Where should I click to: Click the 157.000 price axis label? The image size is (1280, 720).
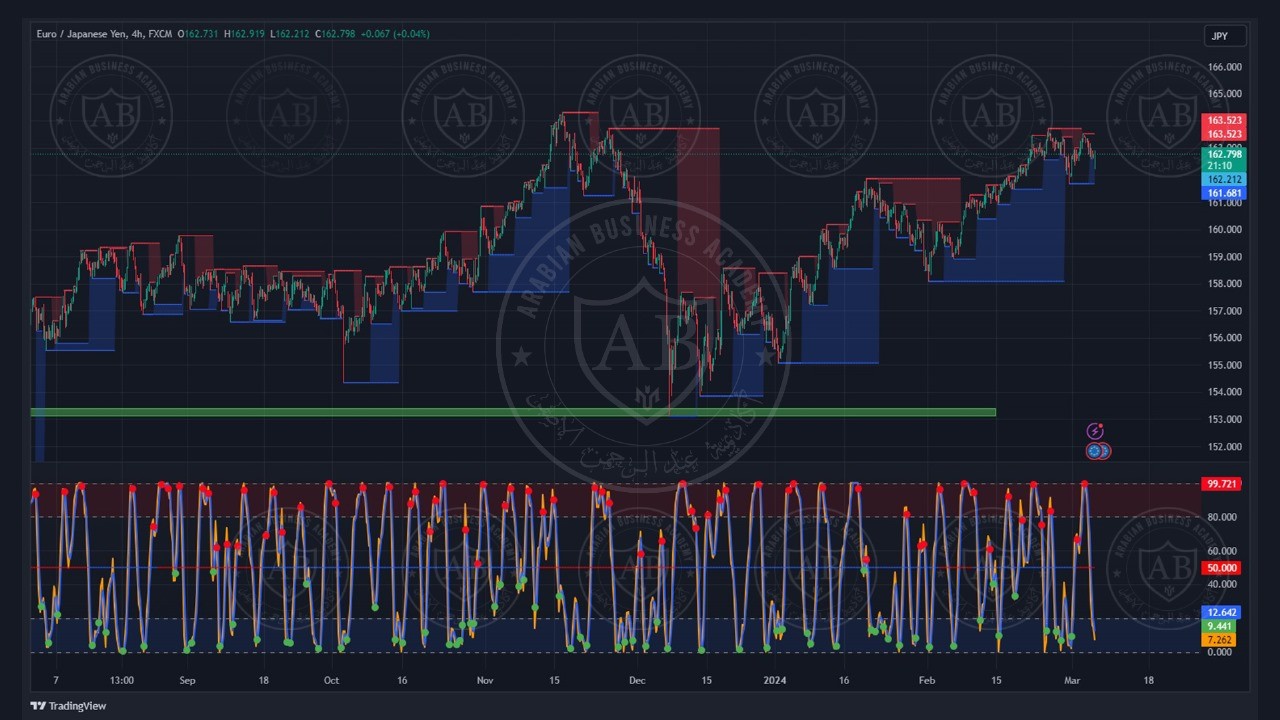[x=1224, y=311]
